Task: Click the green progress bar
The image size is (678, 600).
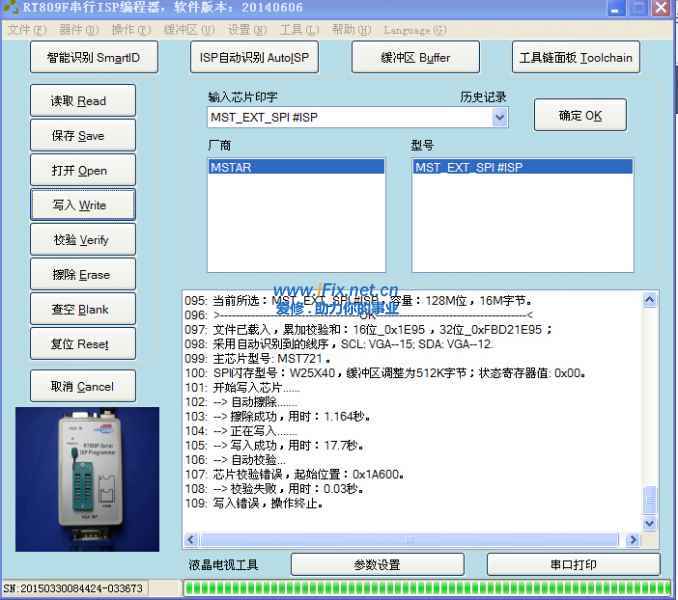Action: (x=428, y=588)
